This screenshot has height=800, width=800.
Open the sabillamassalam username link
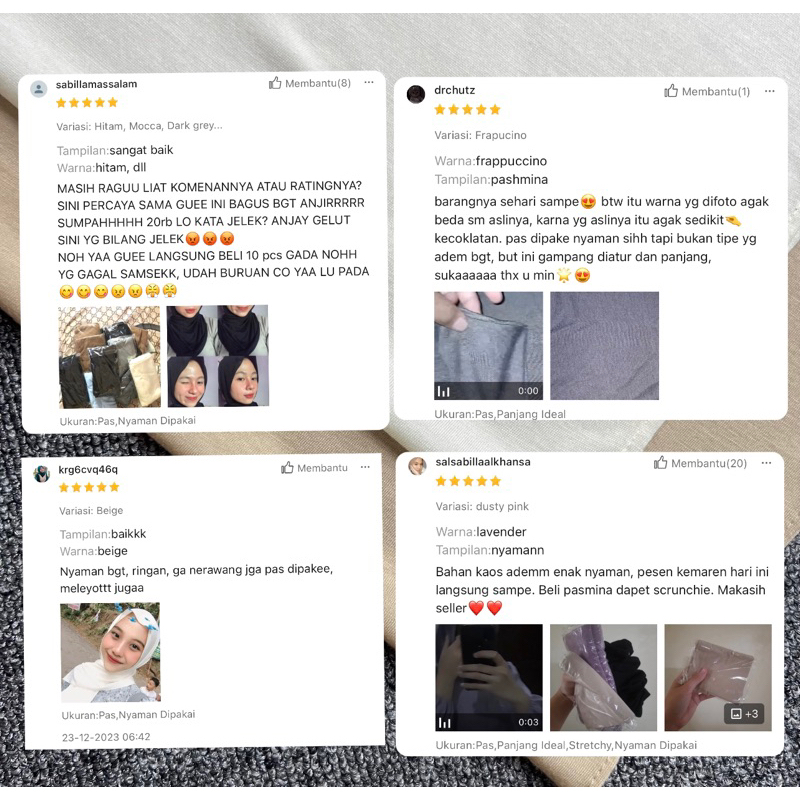[x=96, y=84]
